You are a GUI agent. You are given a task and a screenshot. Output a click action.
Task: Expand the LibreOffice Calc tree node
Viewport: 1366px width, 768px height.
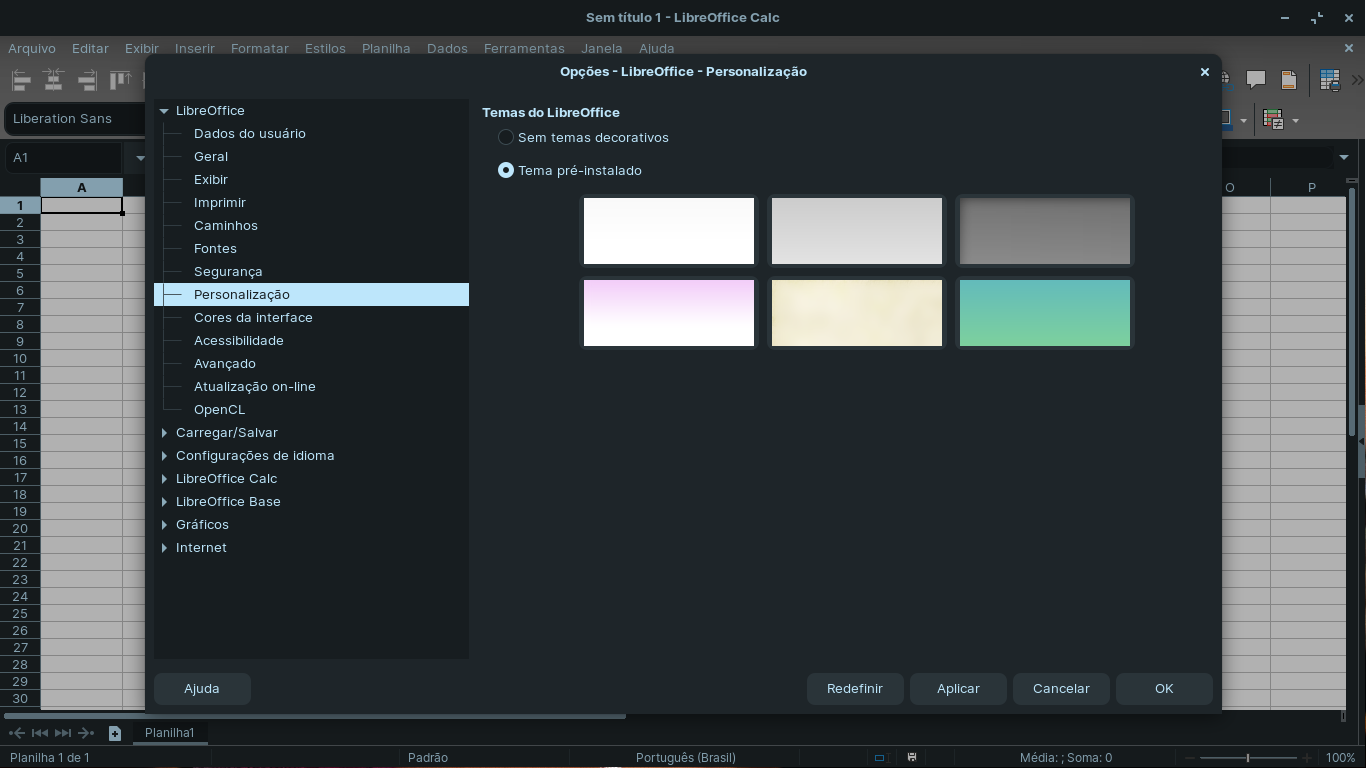tap(164, 479)
